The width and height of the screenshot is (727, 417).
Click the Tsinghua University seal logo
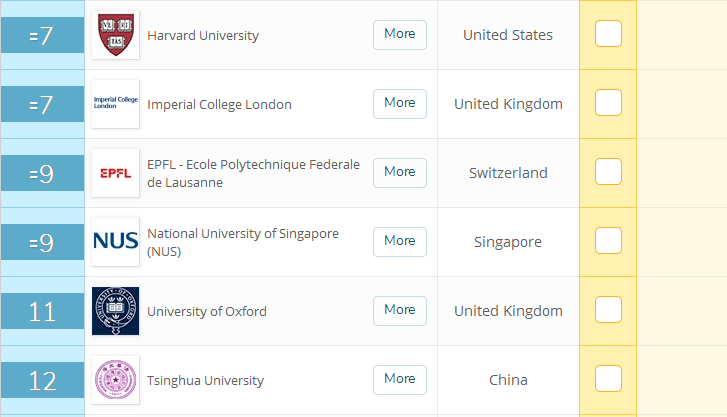point(115,380)
